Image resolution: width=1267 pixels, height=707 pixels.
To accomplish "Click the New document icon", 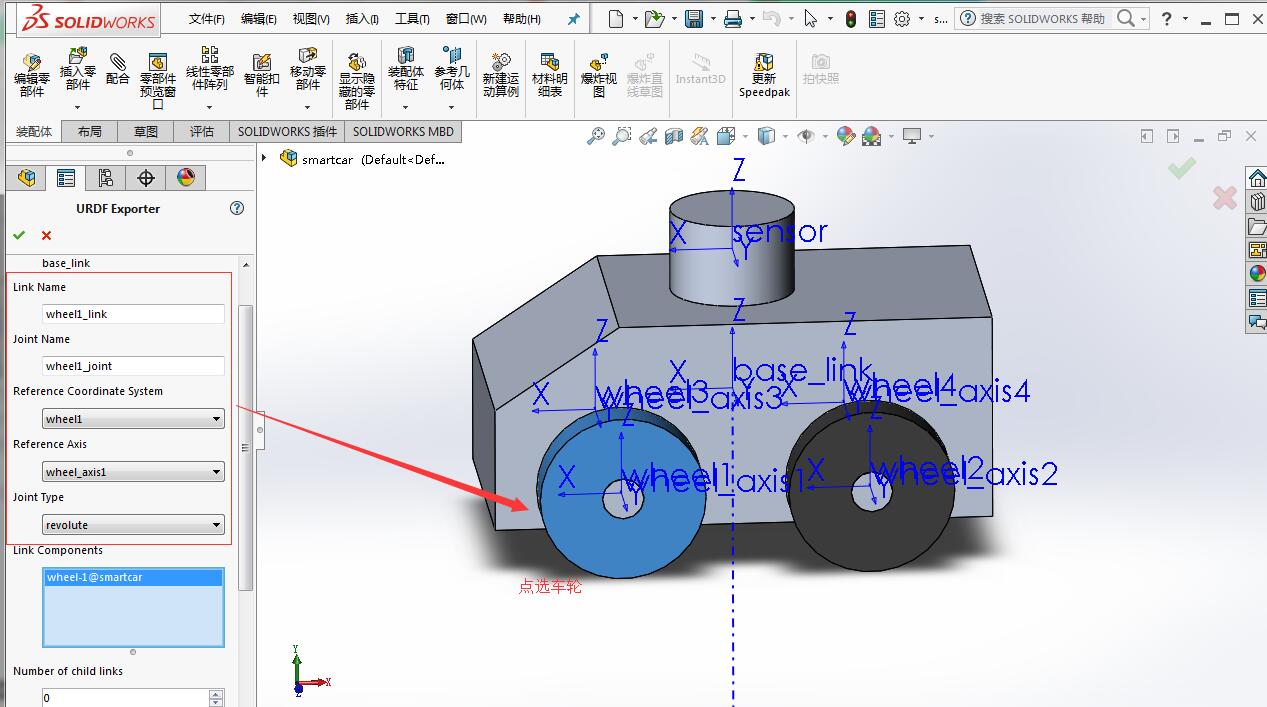I will [616, 18].
